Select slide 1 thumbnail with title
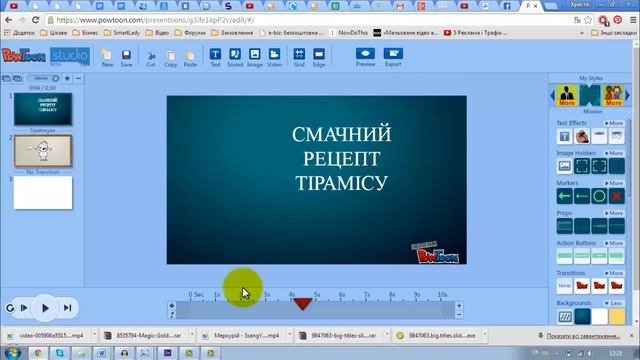This screenshot has height=360, width=640. [43, 109]
